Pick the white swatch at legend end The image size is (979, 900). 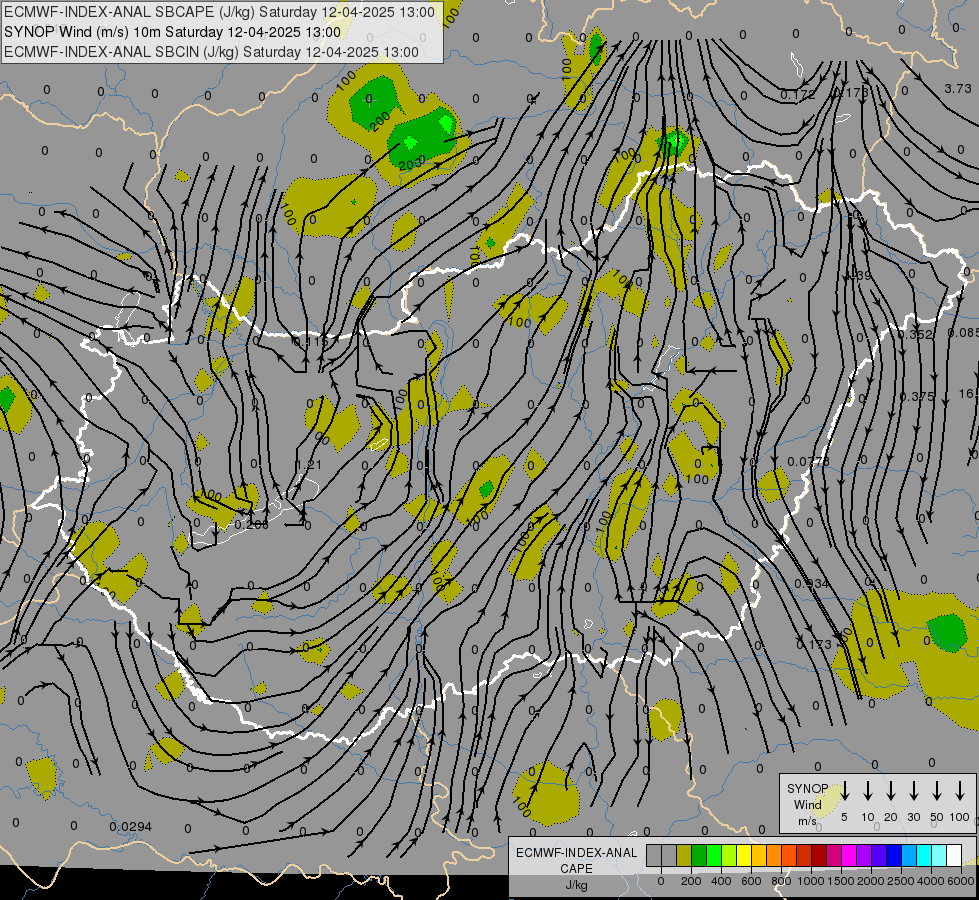(x=954, y=855)
